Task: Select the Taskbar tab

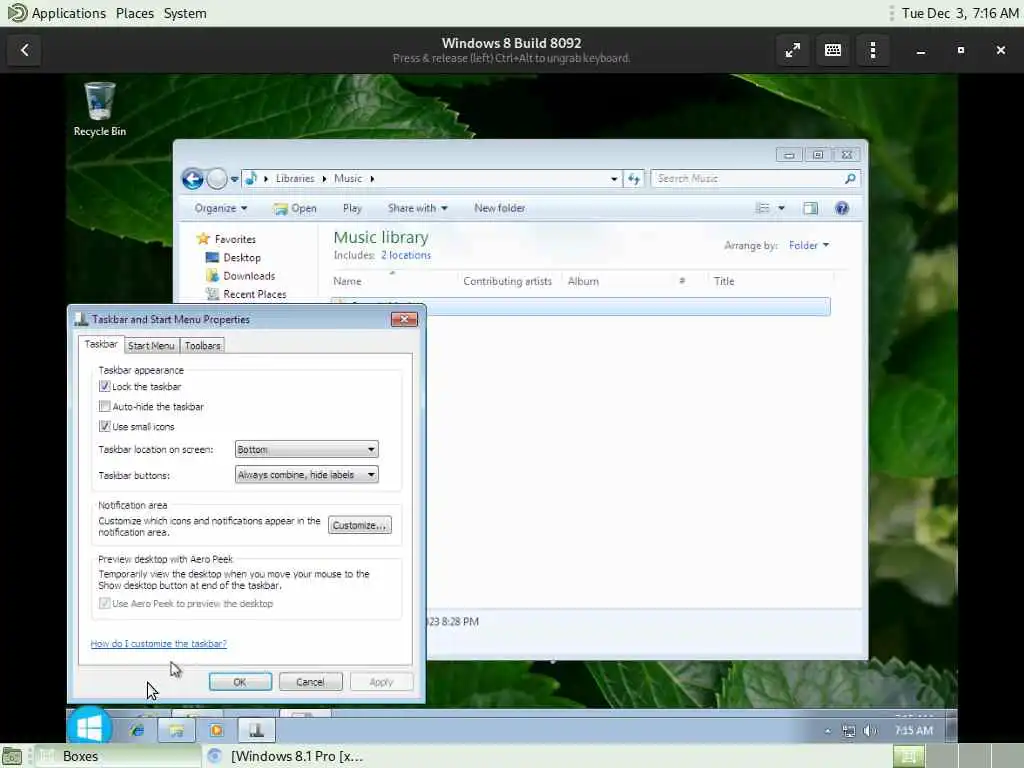Action: (x=101, y=344)
